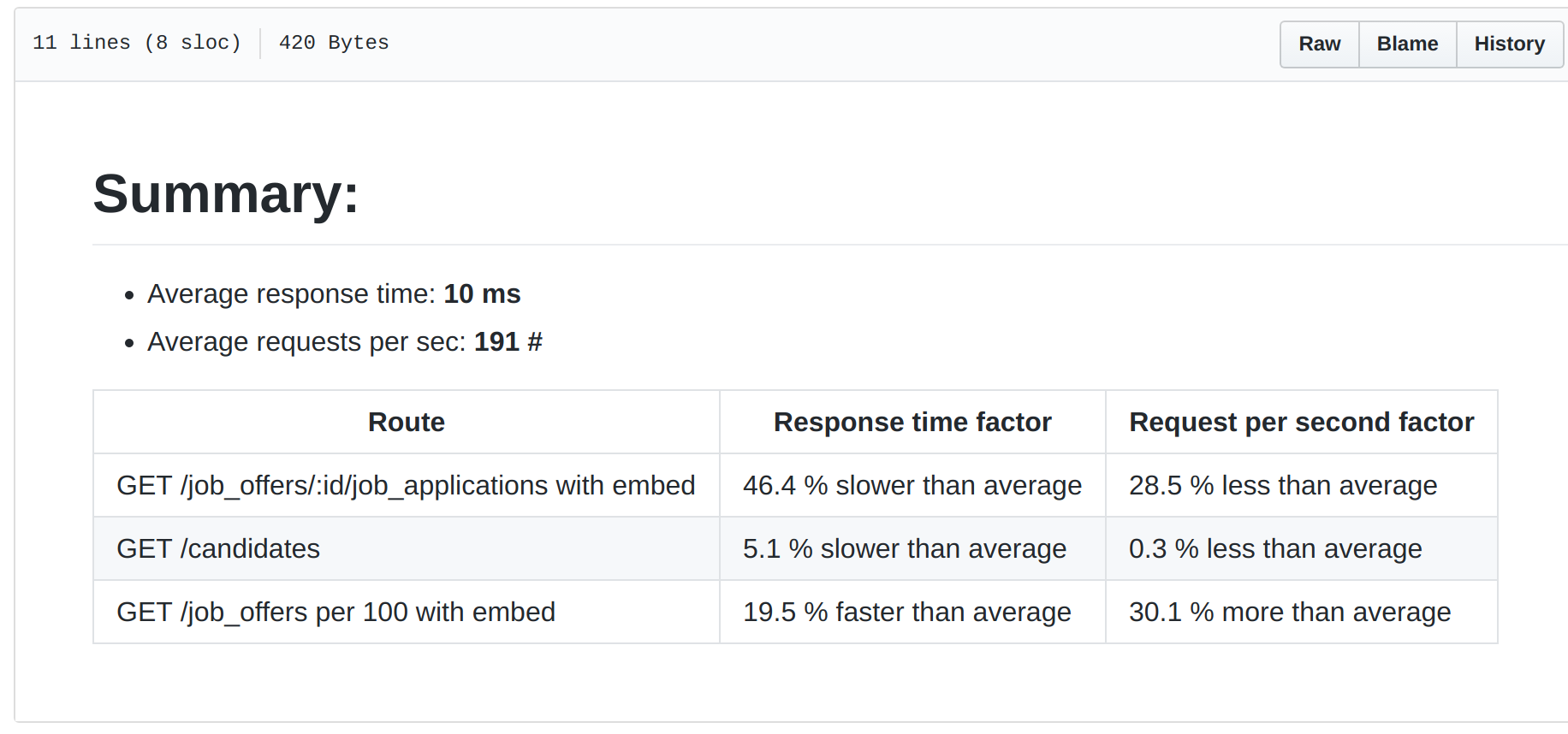Click the bold "10 ms" value
This screenshot has height=734, width=1568.
(x=482, y=293)
